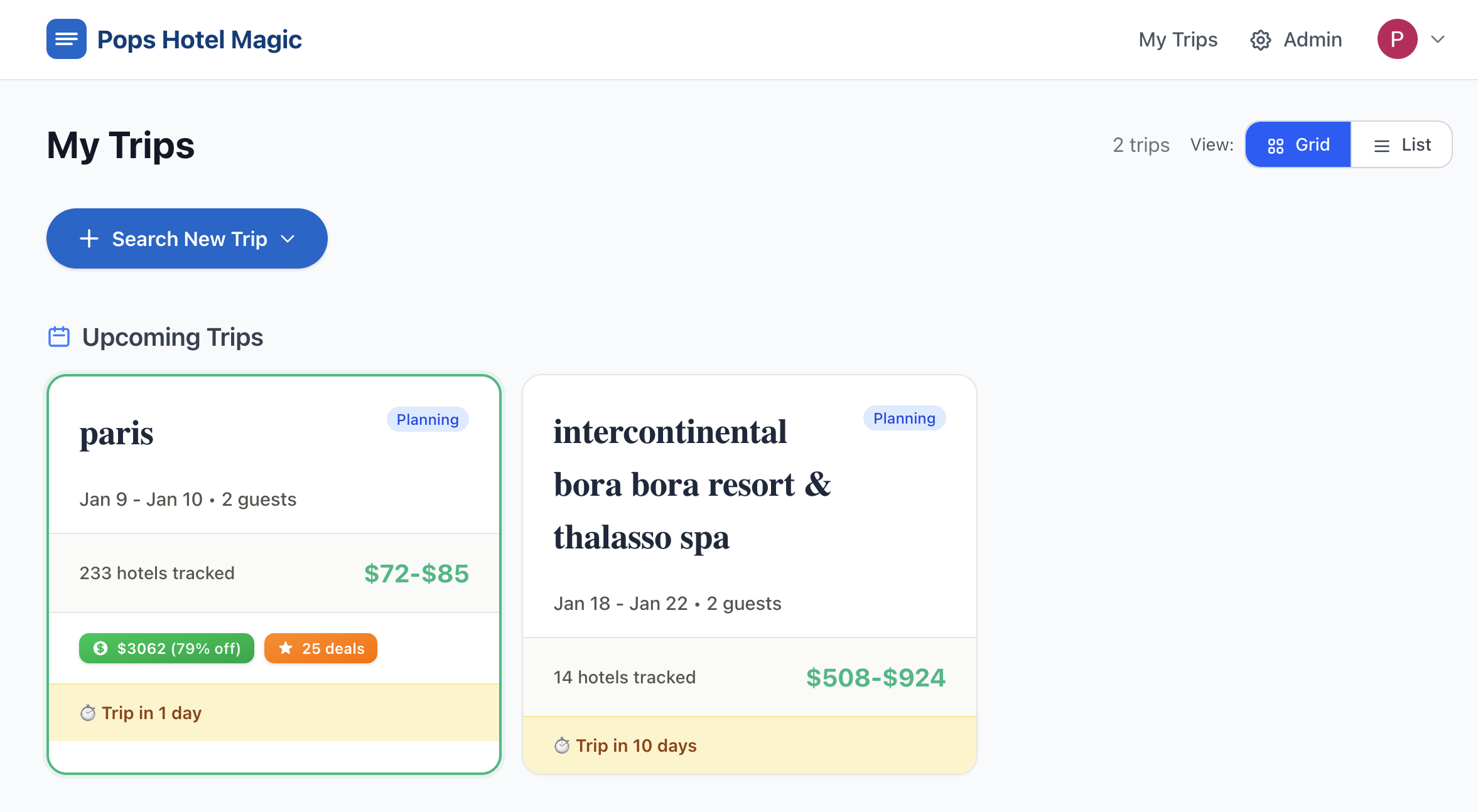1478x812 pixels.
Task: Click the star icon on 25 deals badge
Action: pyautogui.click(x=286, y=648)
